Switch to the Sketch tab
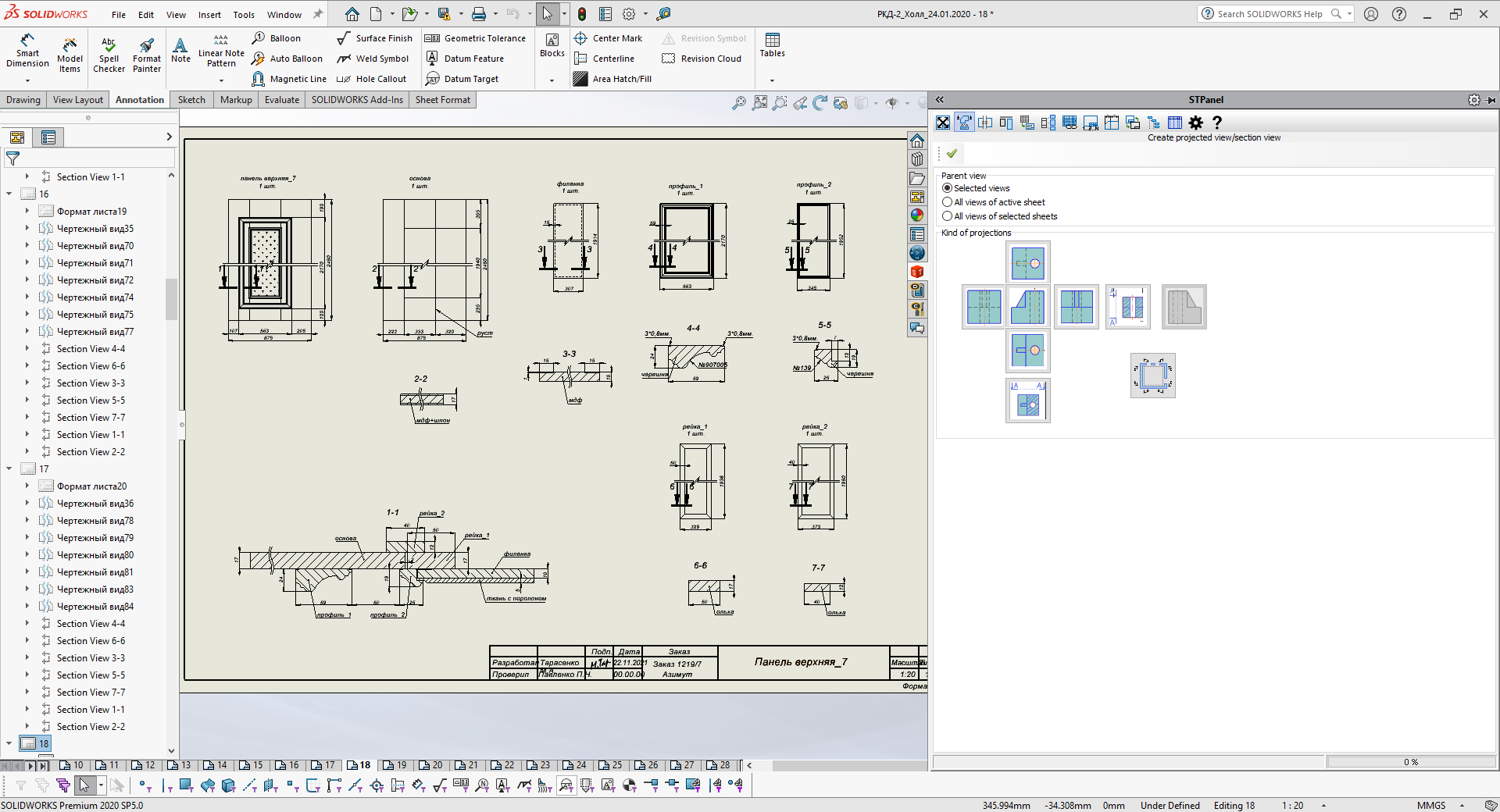 [191, 100]
